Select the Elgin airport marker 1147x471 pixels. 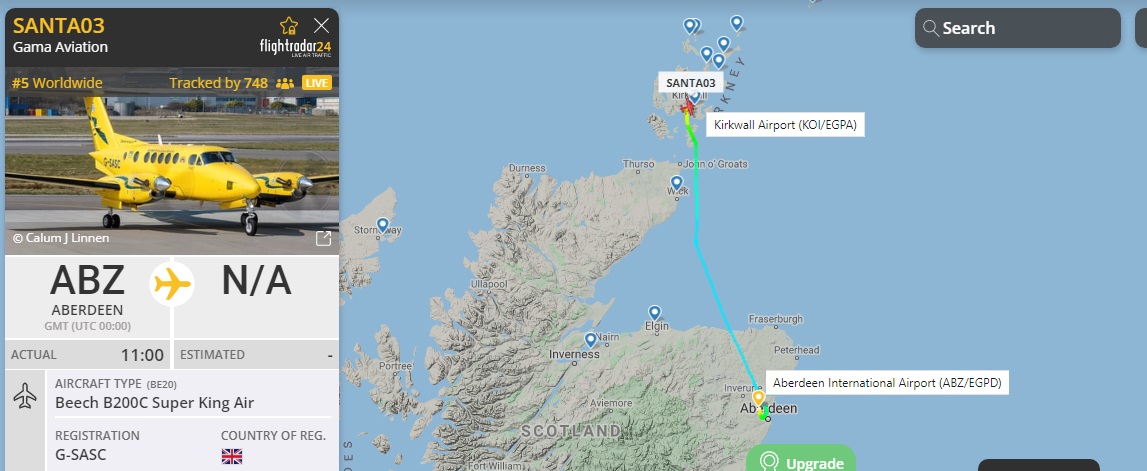[x=655, y=313]
